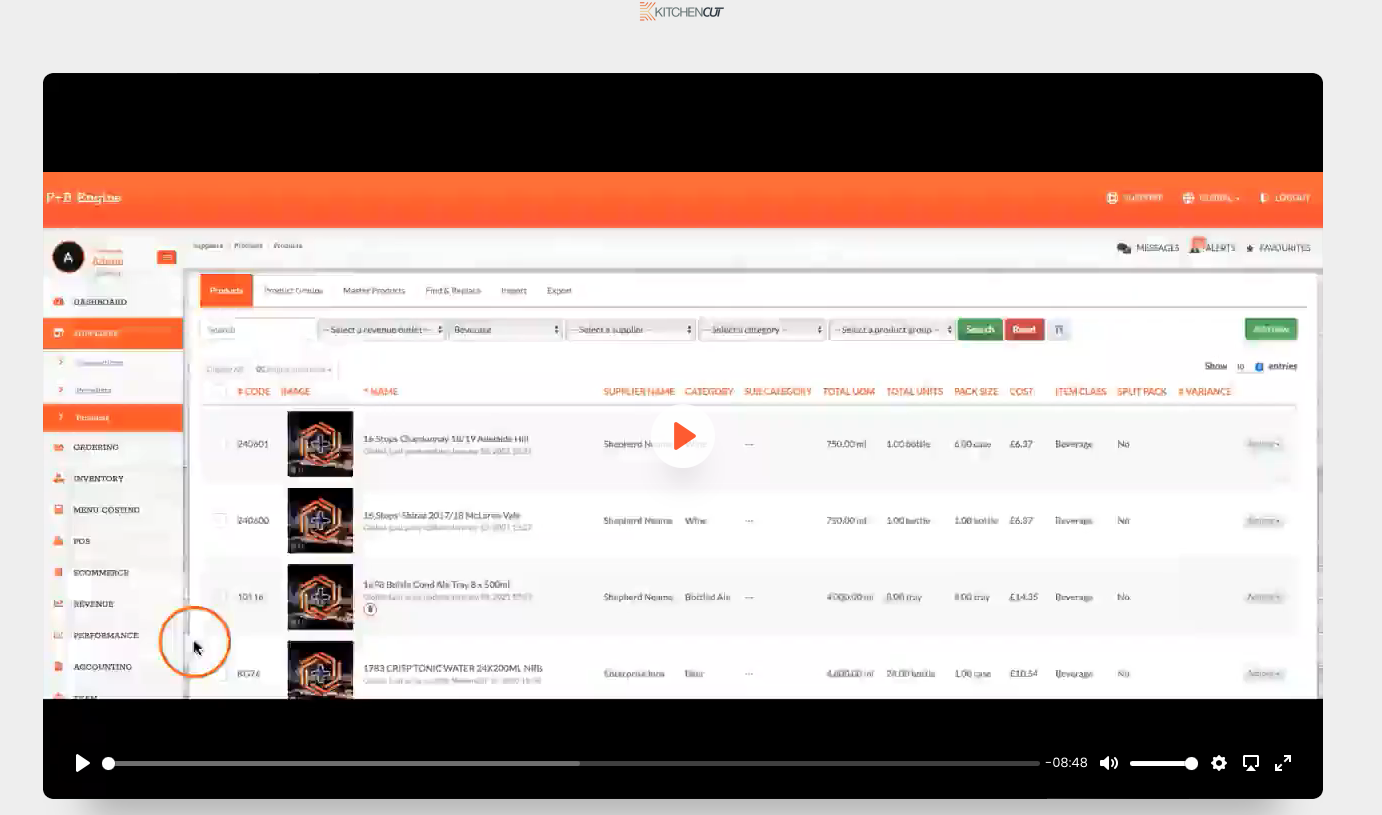Click the Favourites star icon

click(x=1250, y=248)
